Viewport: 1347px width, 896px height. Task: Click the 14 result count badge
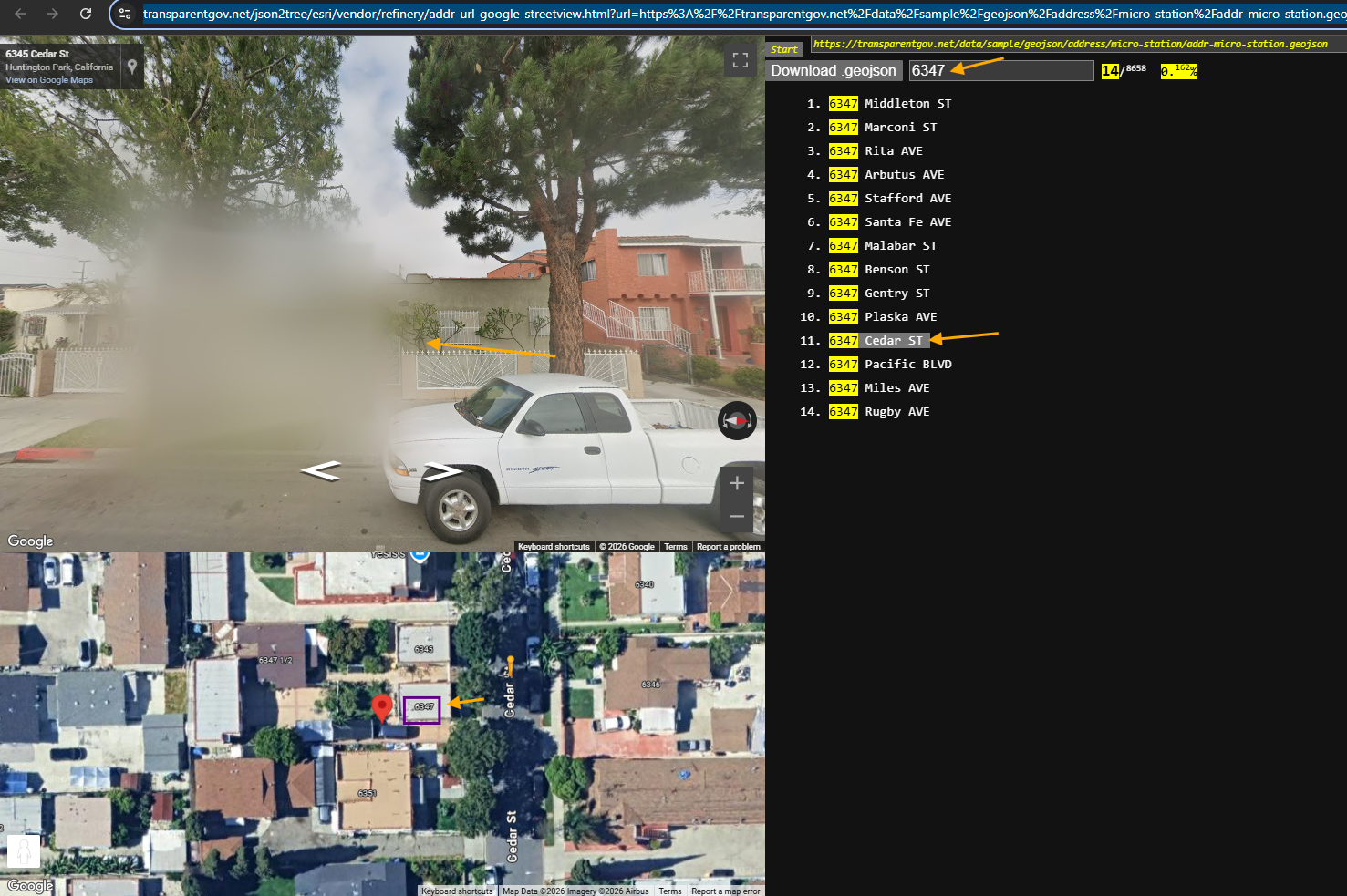click(1110, 71)
